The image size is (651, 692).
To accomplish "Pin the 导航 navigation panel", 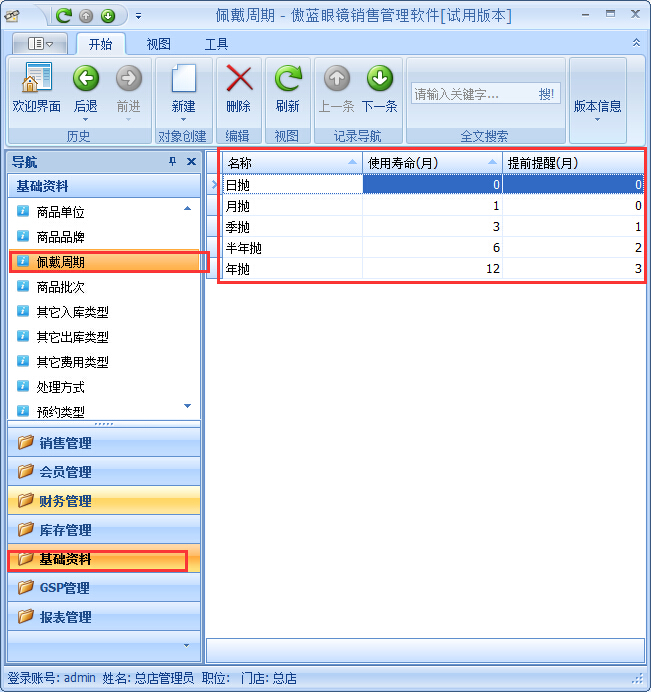I will click(x=172, y=162).
